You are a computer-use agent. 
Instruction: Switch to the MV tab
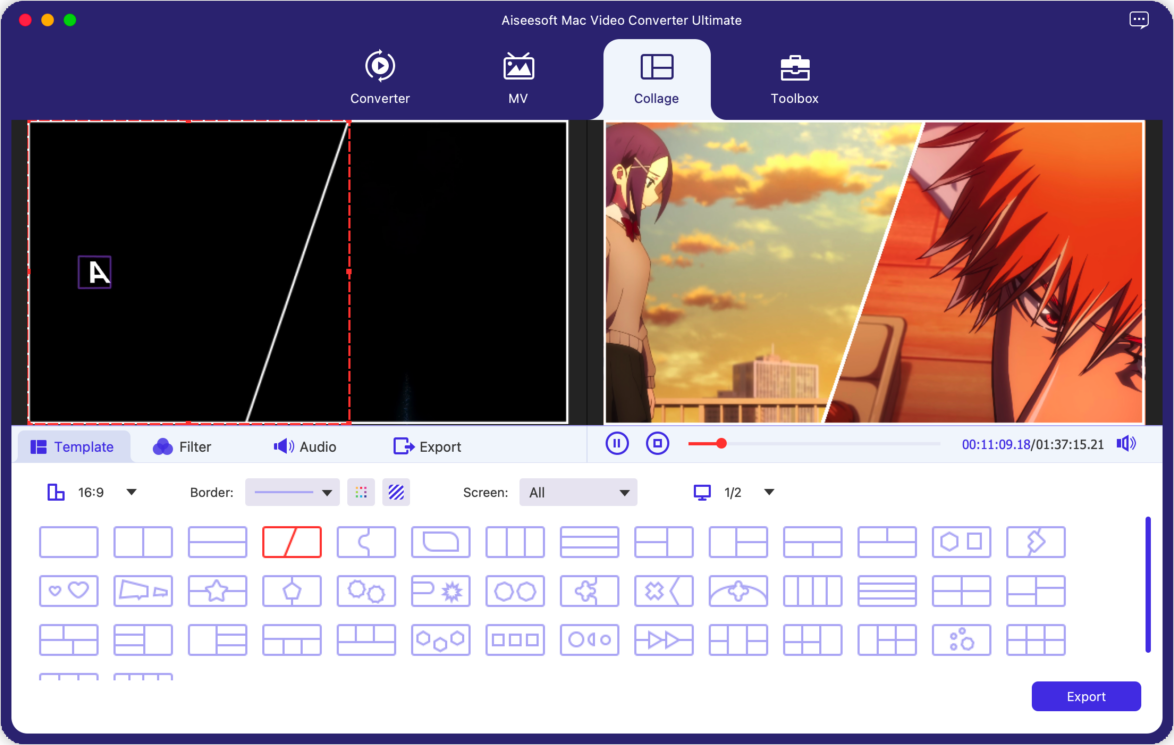point(517,77)
